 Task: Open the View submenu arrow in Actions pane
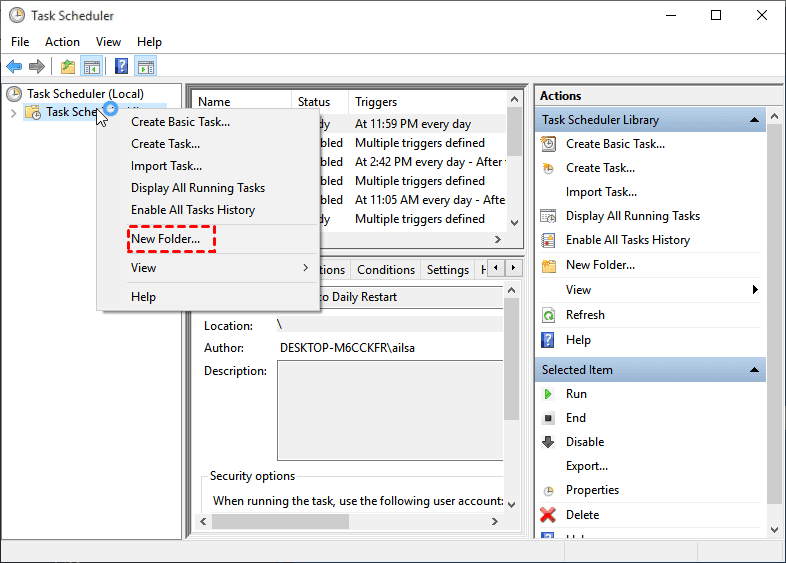[x=755, y=290]
